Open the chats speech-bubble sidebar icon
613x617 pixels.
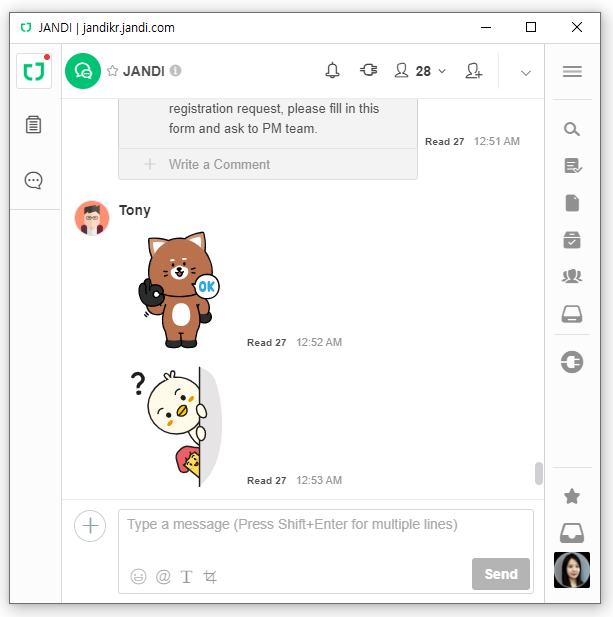point(33,181)
